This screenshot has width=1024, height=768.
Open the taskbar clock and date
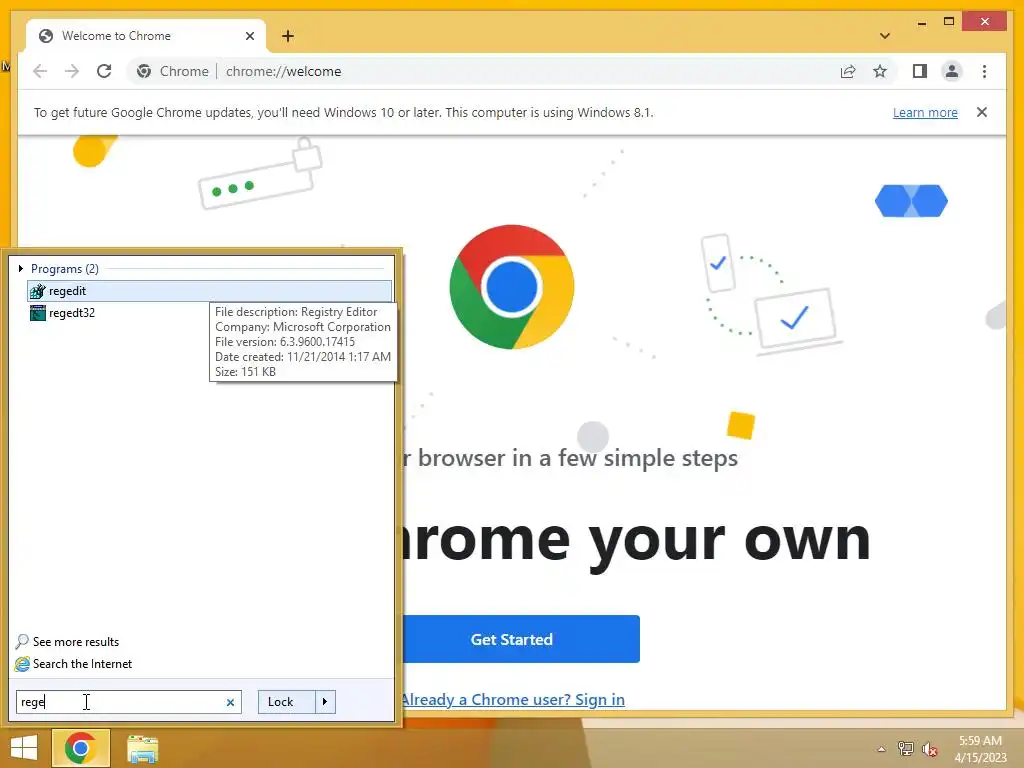pos(980,749)
